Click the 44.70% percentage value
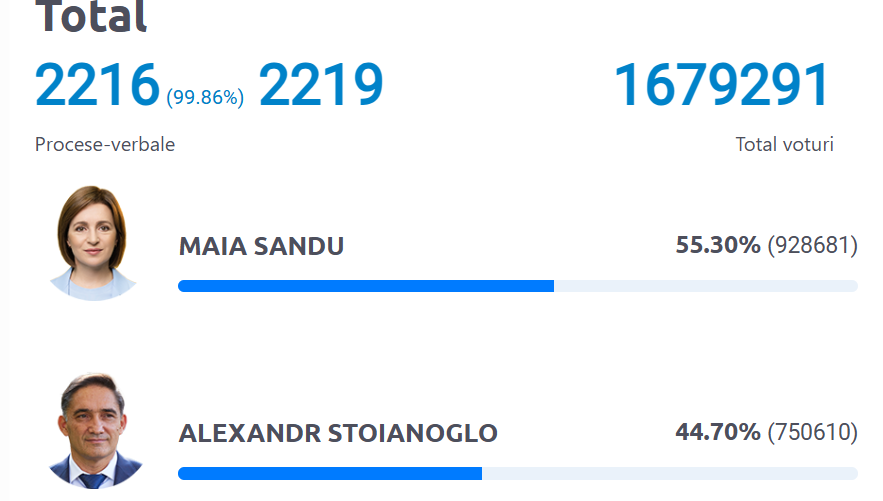 coord(718,433)
